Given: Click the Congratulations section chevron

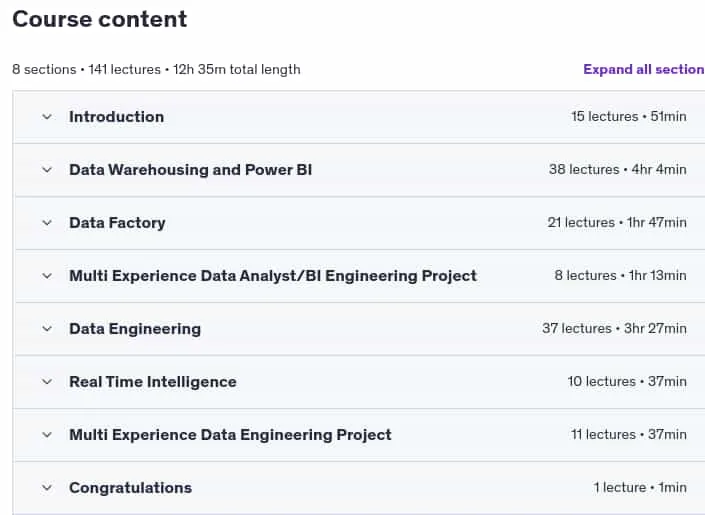Looking at the screenshot, I should (x=47, y=488).
